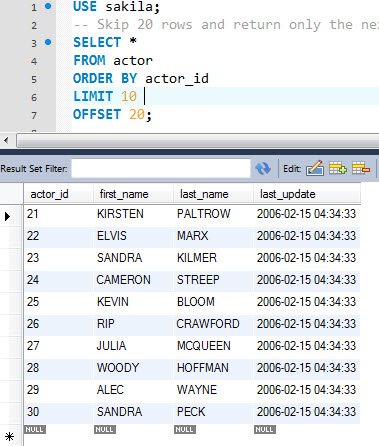This screenshot has height=446, width=379.
Task: Click the value 10 after LIMIT
Action: click(129, 96)
